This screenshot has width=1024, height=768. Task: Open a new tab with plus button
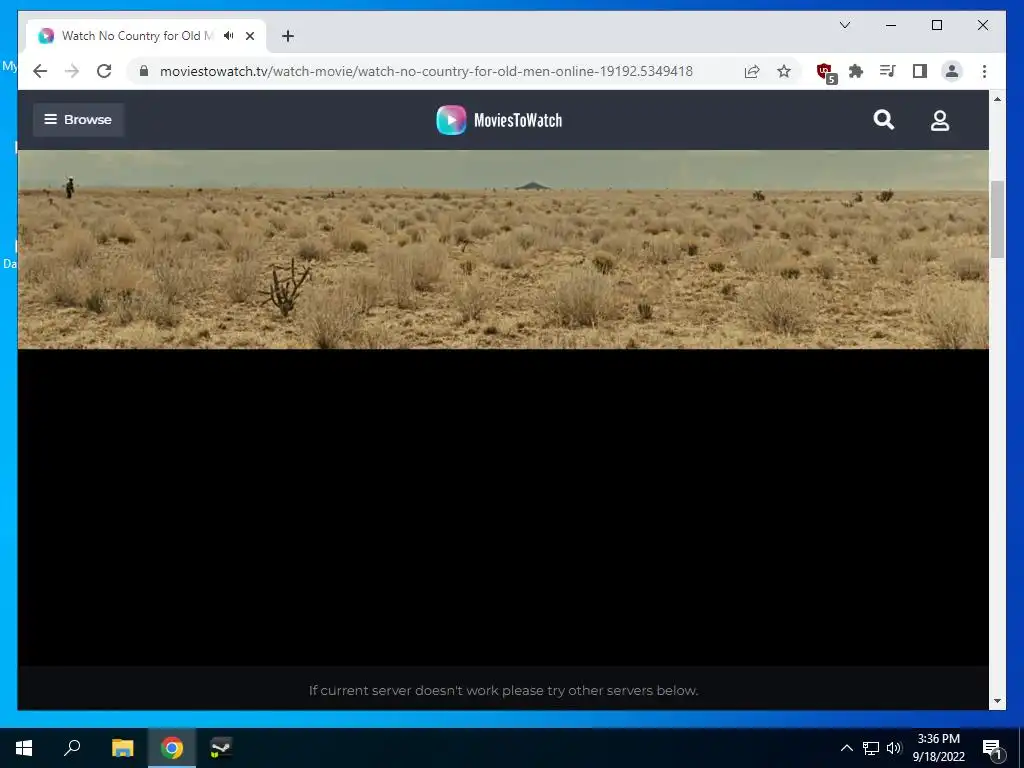click(x=288, y=36)
